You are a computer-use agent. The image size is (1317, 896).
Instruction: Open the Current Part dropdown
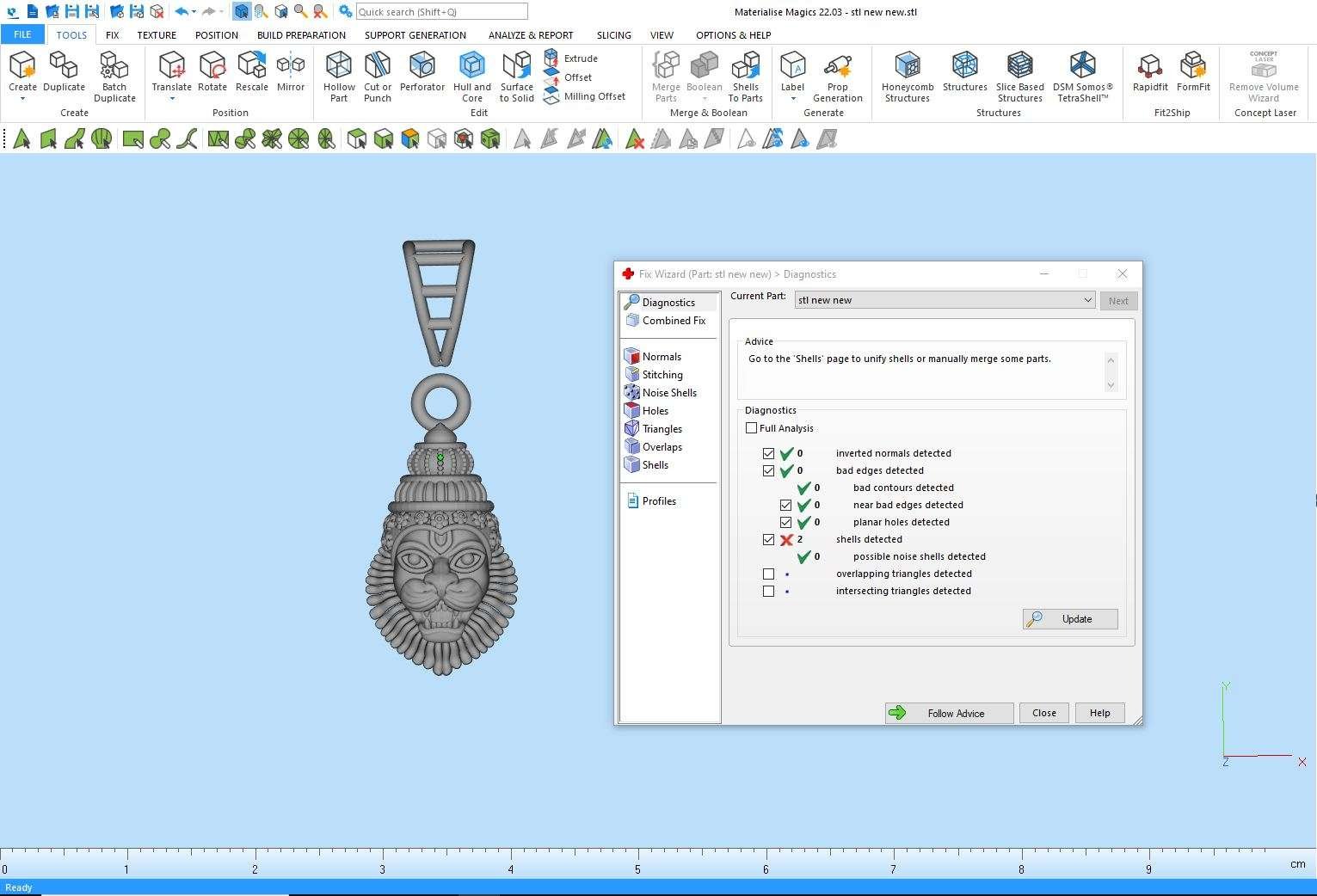[1087, 300]
